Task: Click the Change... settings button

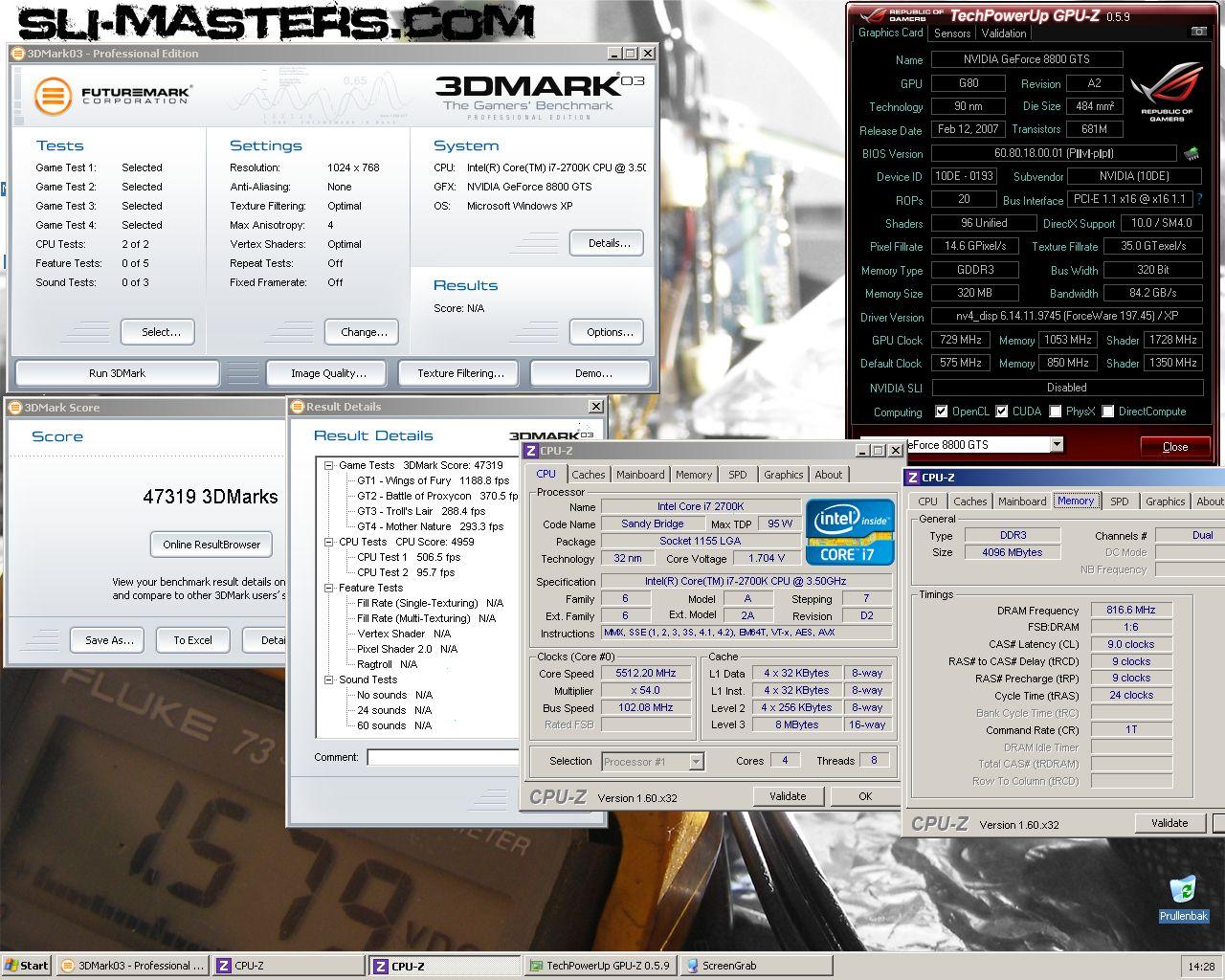Action: pos(364,332)
